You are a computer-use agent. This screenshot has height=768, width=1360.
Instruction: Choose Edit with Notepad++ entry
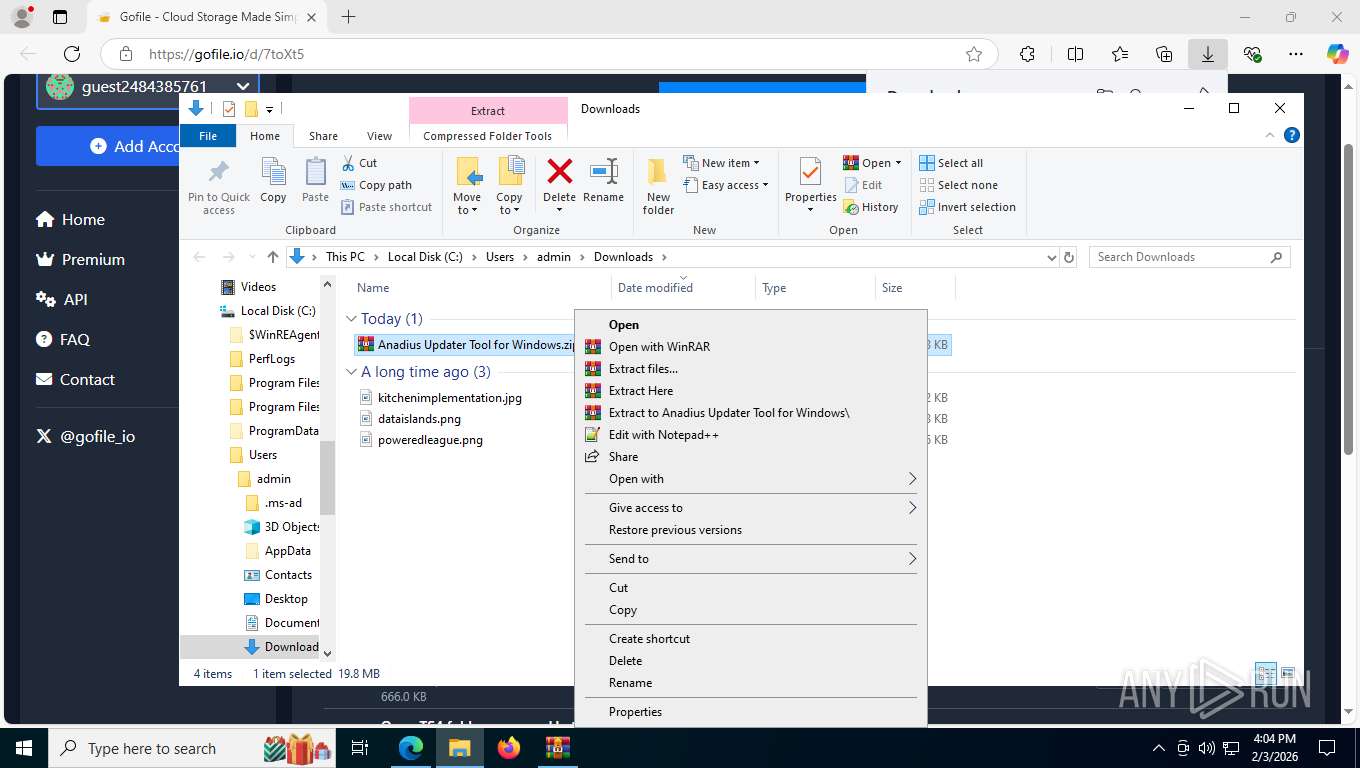751,435
